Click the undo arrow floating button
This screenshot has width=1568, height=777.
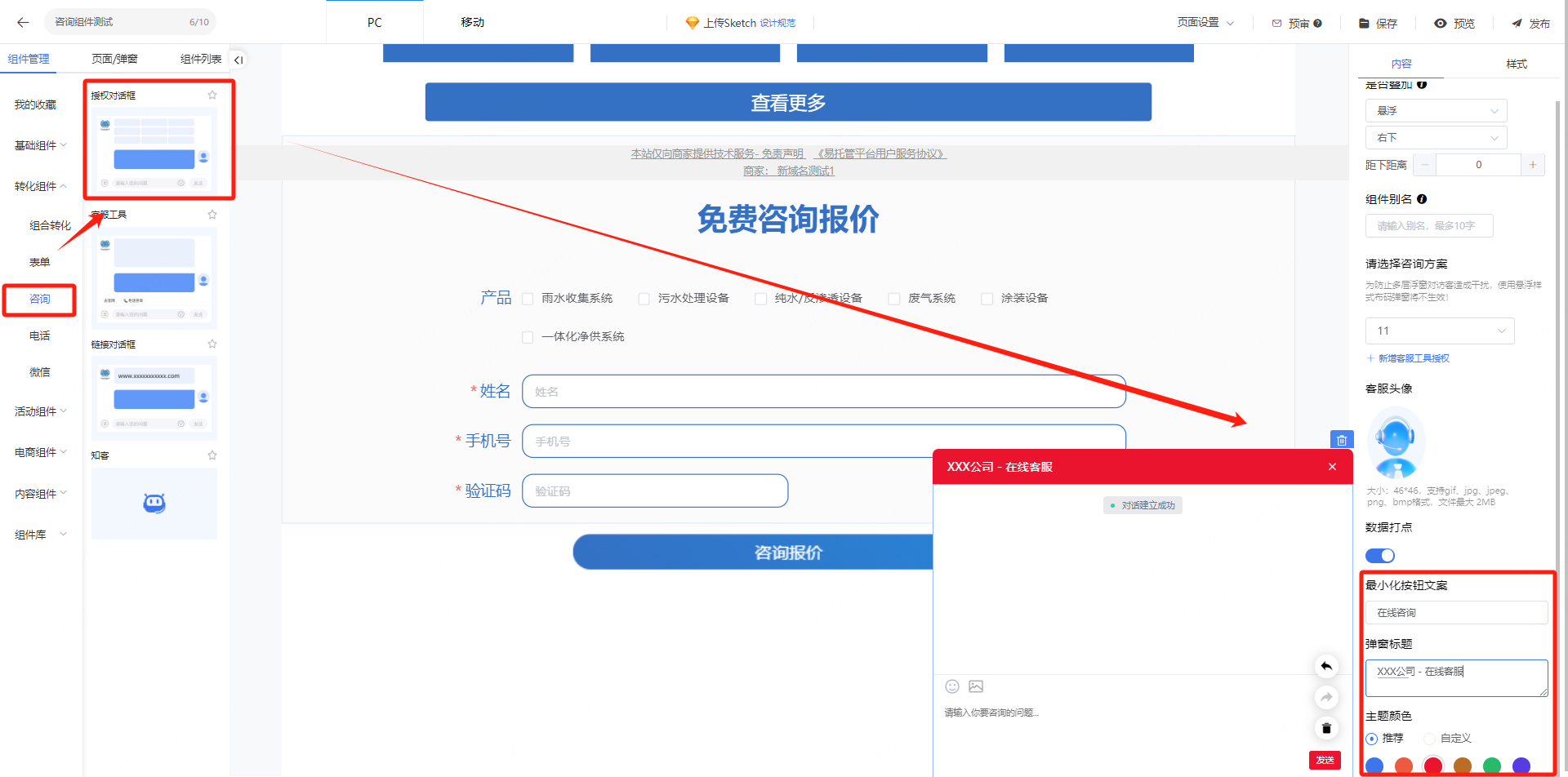click(1326, 666)
